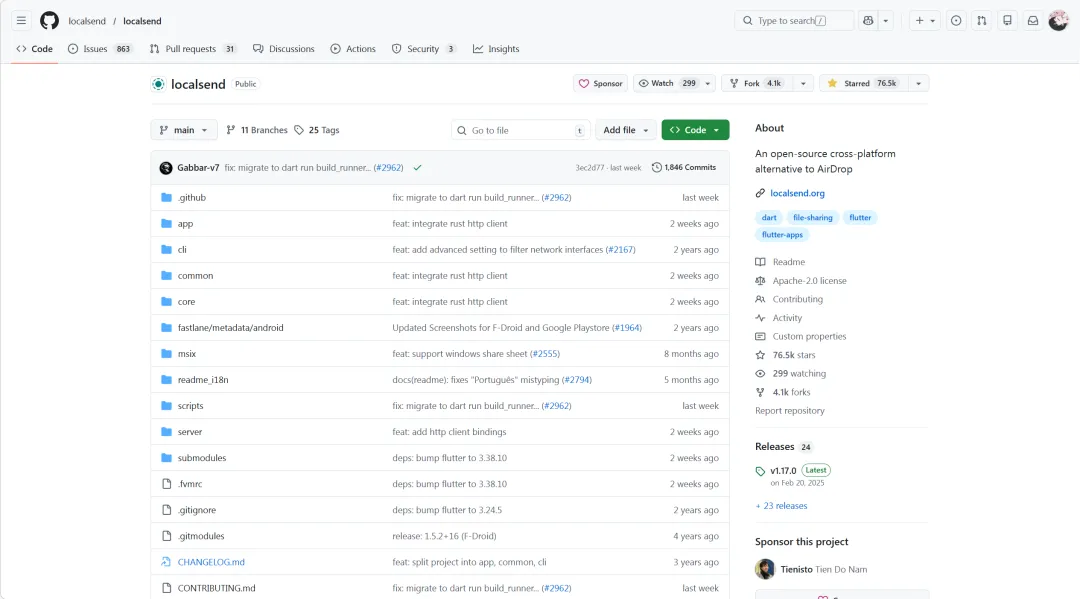View 25 Tags link
1080x599 pixels.
coord(317,130)
